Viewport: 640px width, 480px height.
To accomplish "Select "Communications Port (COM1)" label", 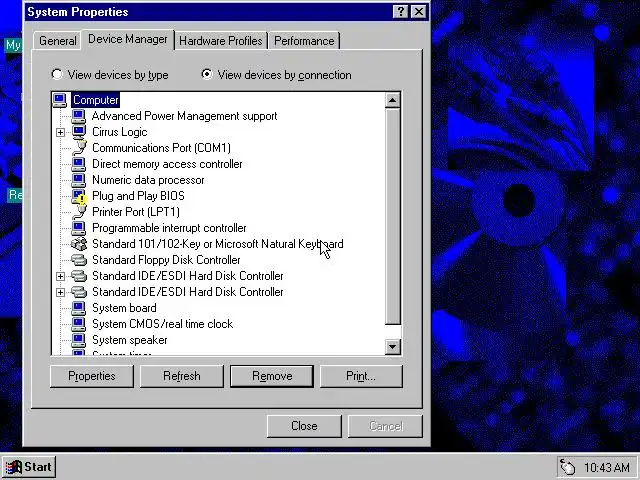I will coord(161,148).
